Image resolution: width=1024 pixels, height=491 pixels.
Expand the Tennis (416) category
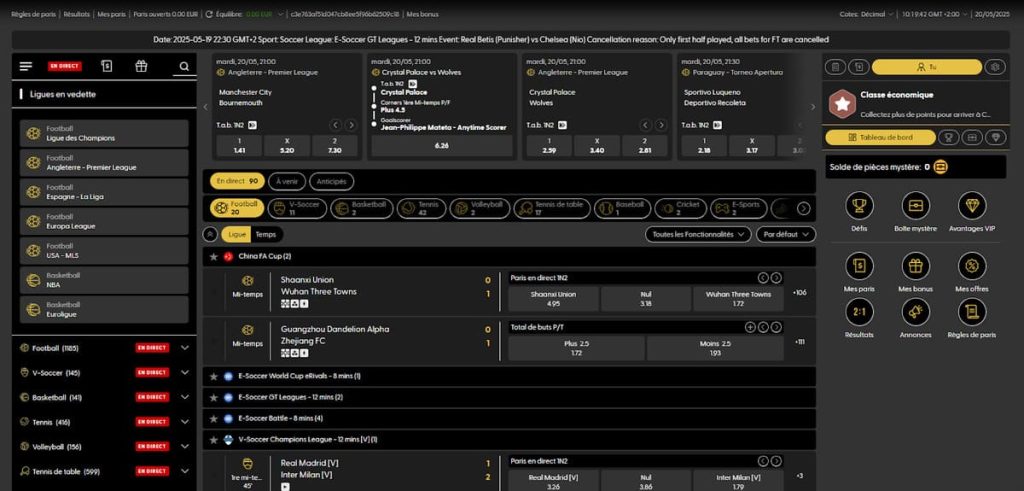point(104,422)
